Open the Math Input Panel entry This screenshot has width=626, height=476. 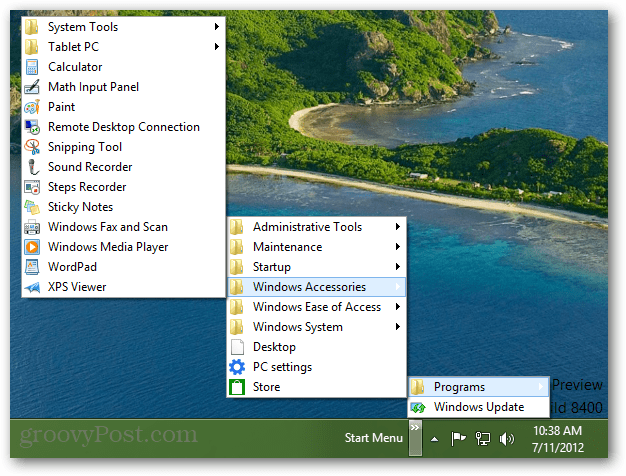tap(123, 87)
